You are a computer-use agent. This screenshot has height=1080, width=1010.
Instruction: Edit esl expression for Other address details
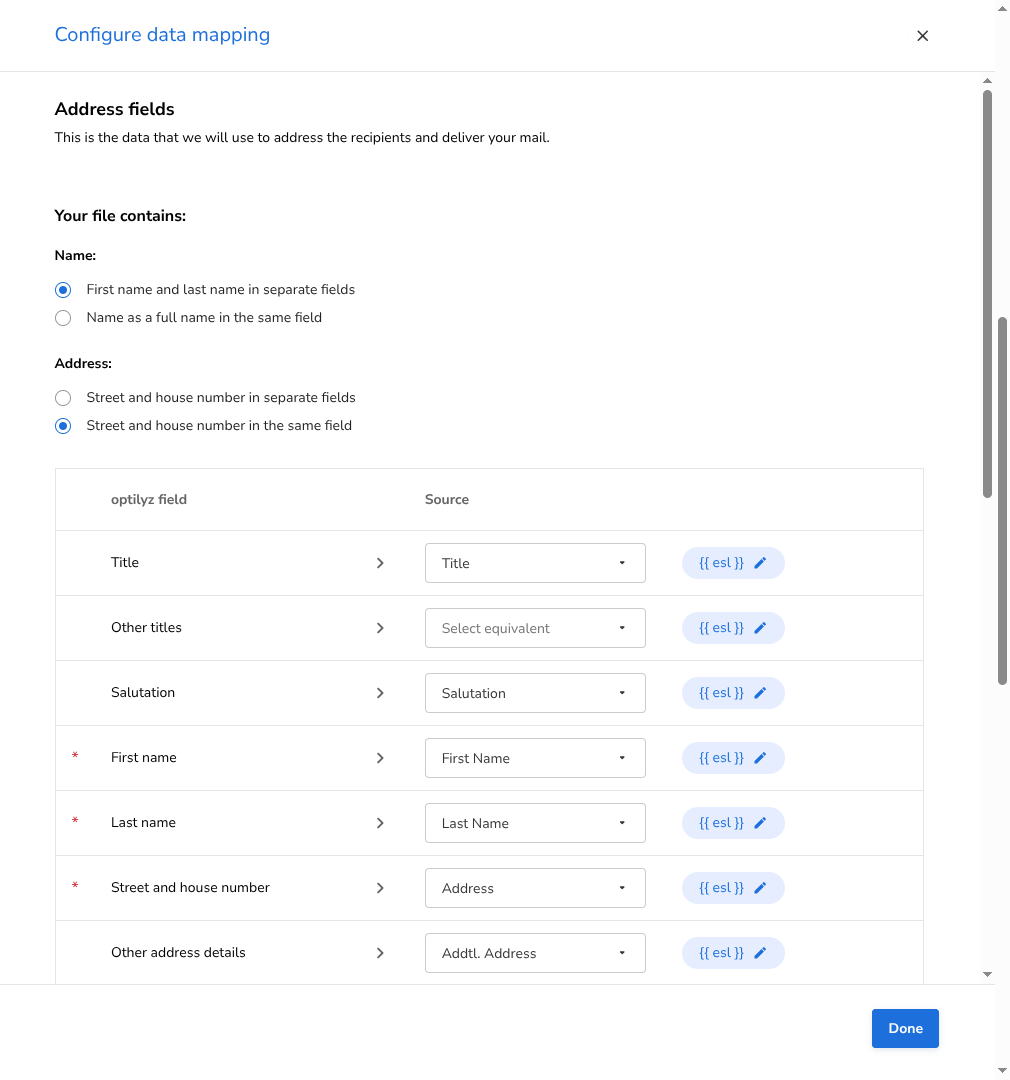pos(733,953)
